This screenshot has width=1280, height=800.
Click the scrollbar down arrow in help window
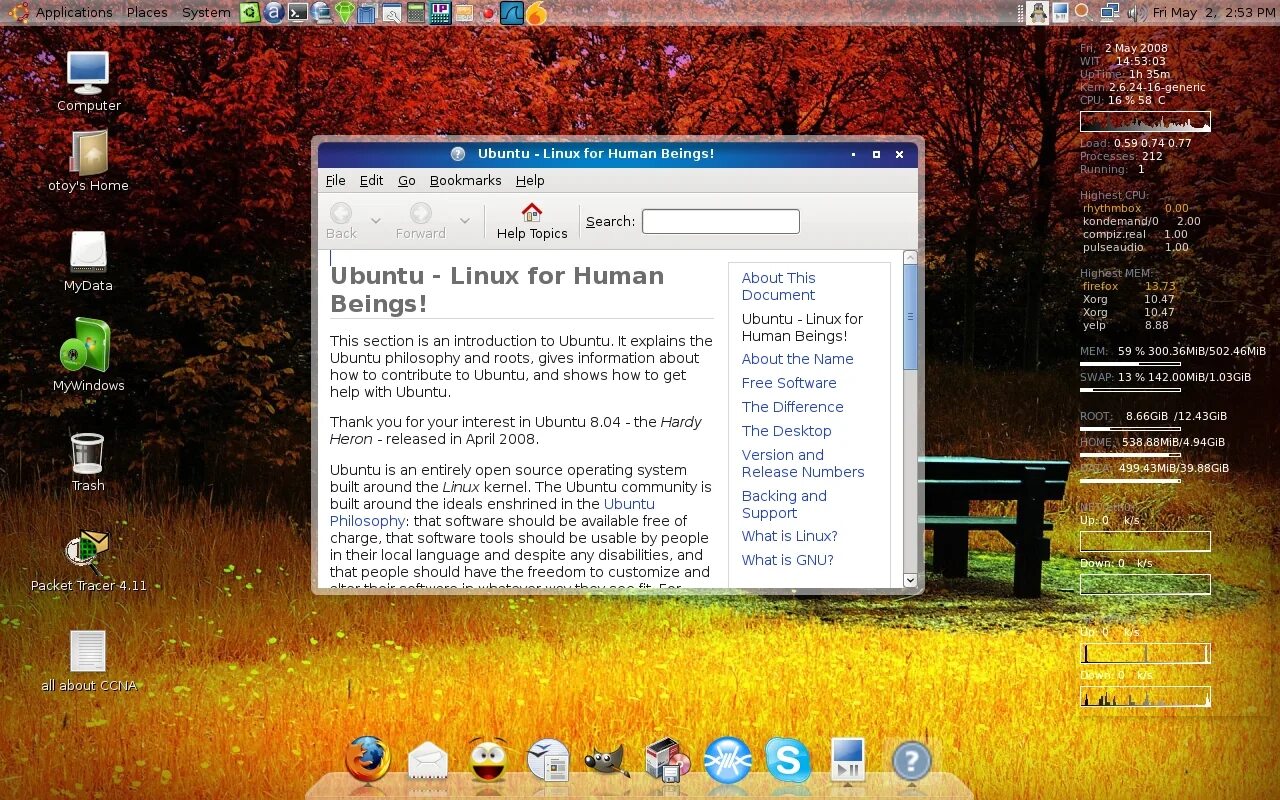910,580
